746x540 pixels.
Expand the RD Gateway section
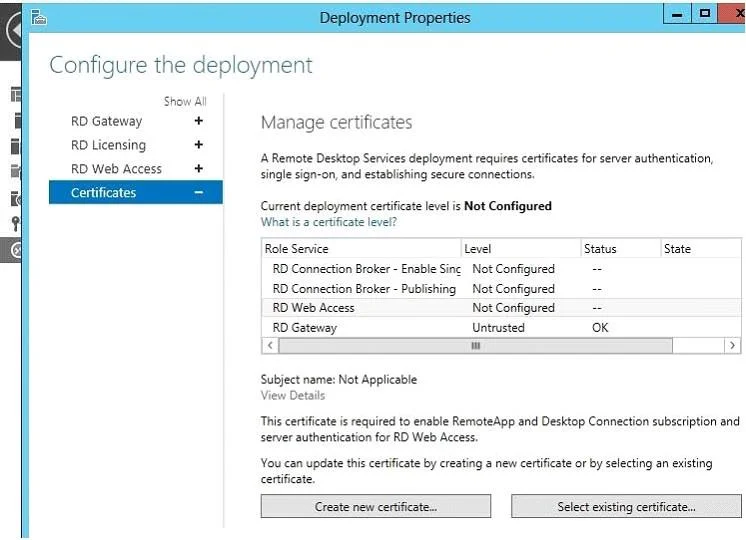click(x=199, y=121)
